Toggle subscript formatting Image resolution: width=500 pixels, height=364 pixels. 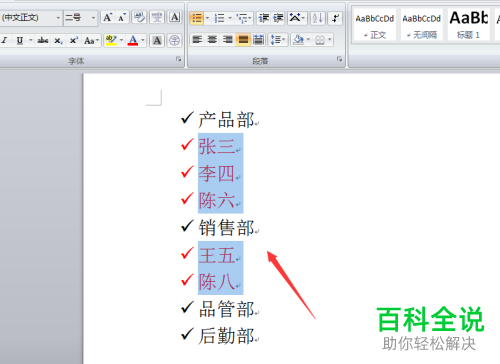point(58,41)
